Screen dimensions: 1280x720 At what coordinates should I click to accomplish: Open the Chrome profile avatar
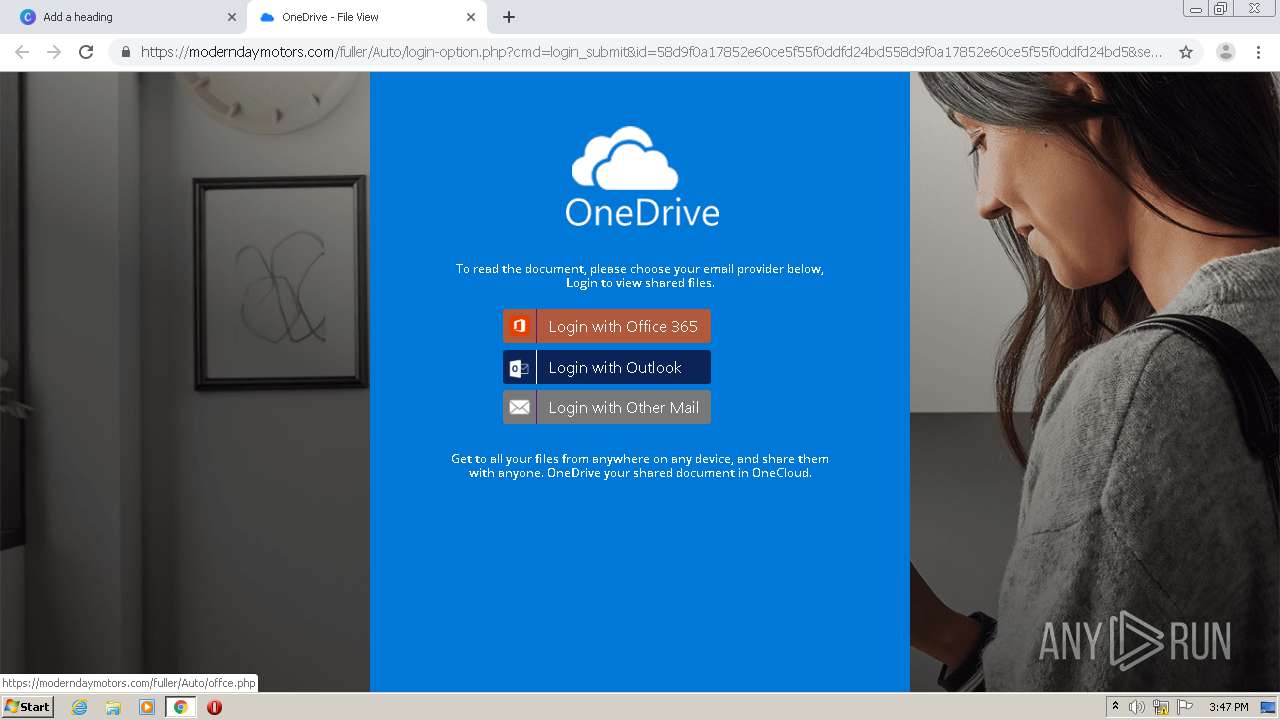tap(1226, 52)
